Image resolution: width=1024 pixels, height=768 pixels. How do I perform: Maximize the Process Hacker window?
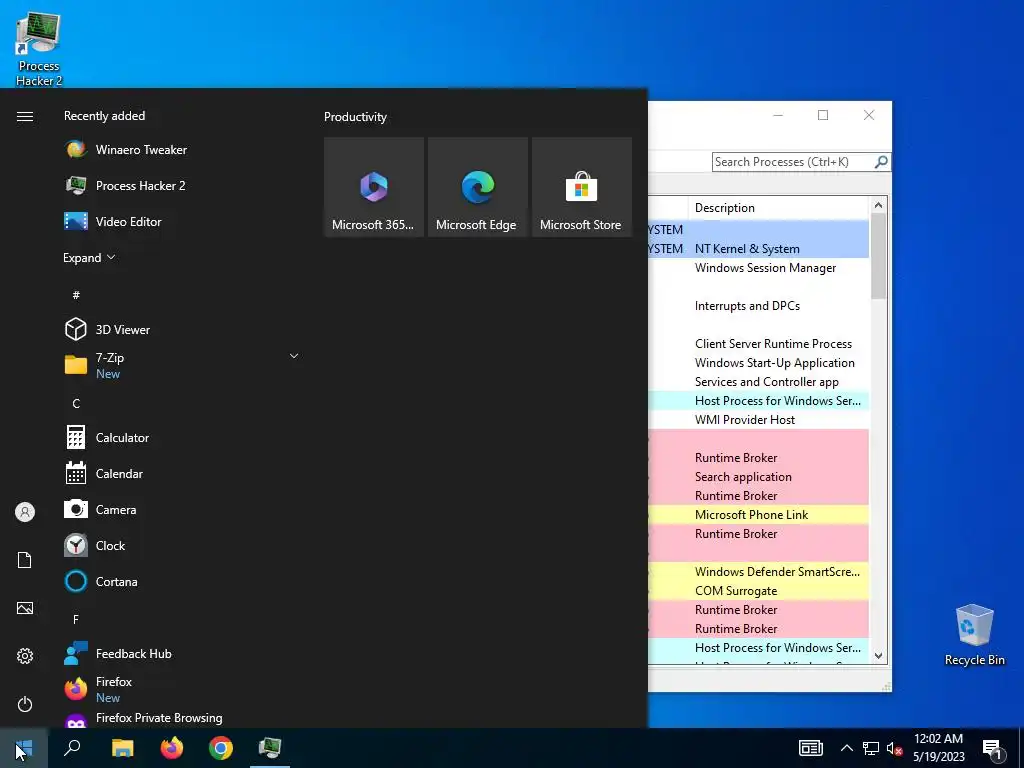tap(823, 115)
